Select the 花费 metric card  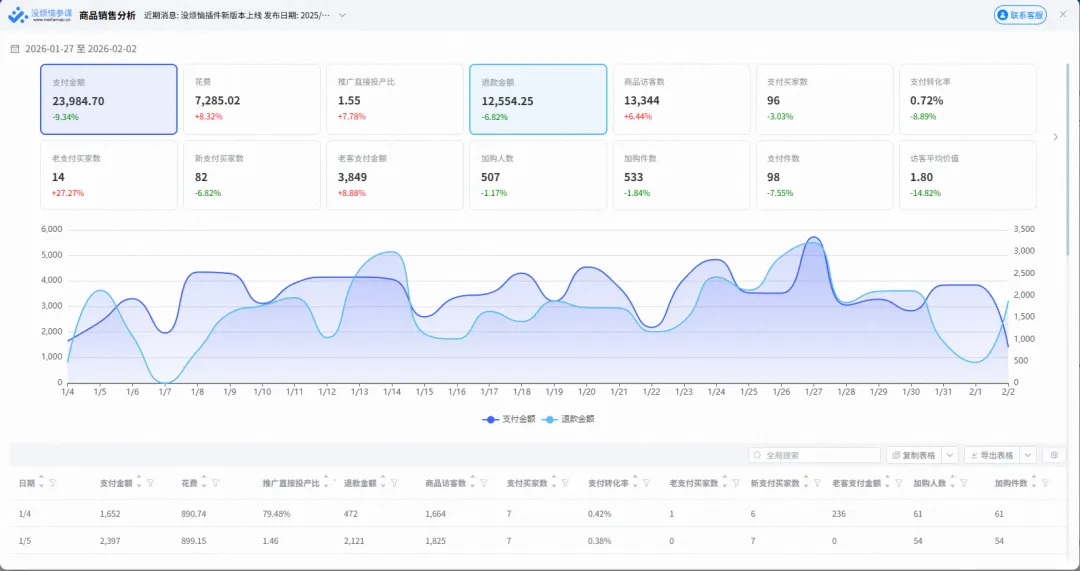pyautogui.click(x=251, y=99)
